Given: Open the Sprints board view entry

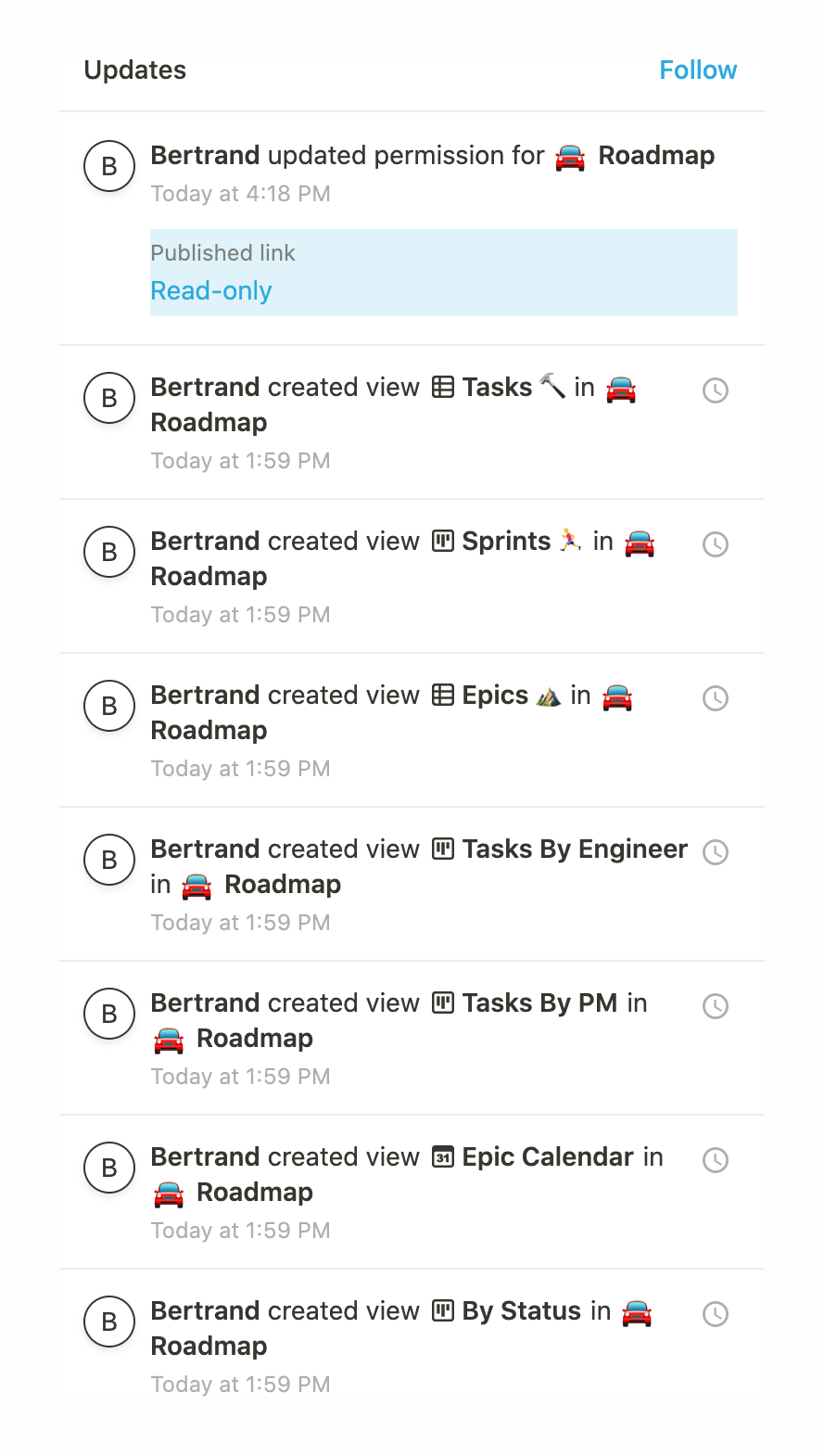Looking at the screenshot, I should [x=506, y=542].
